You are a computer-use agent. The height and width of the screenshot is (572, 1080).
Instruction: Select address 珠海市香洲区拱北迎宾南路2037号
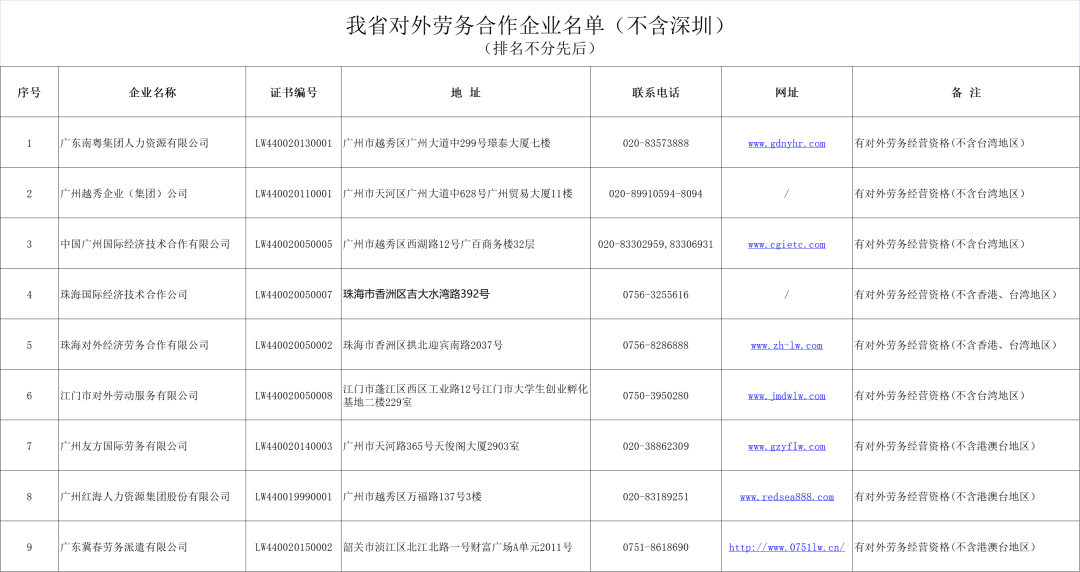pos(423,345)
